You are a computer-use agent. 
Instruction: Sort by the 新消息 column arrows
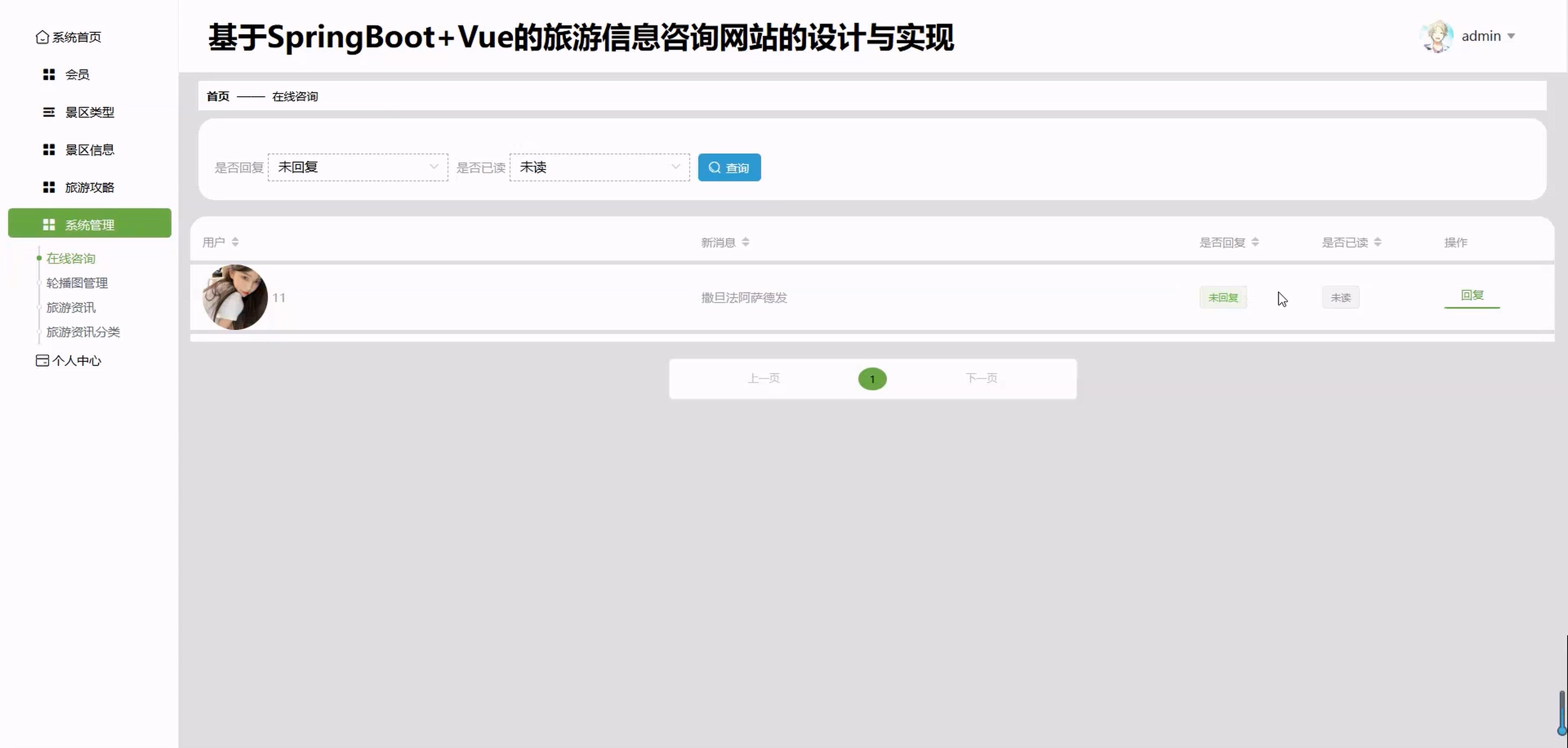tap(745, 242)
